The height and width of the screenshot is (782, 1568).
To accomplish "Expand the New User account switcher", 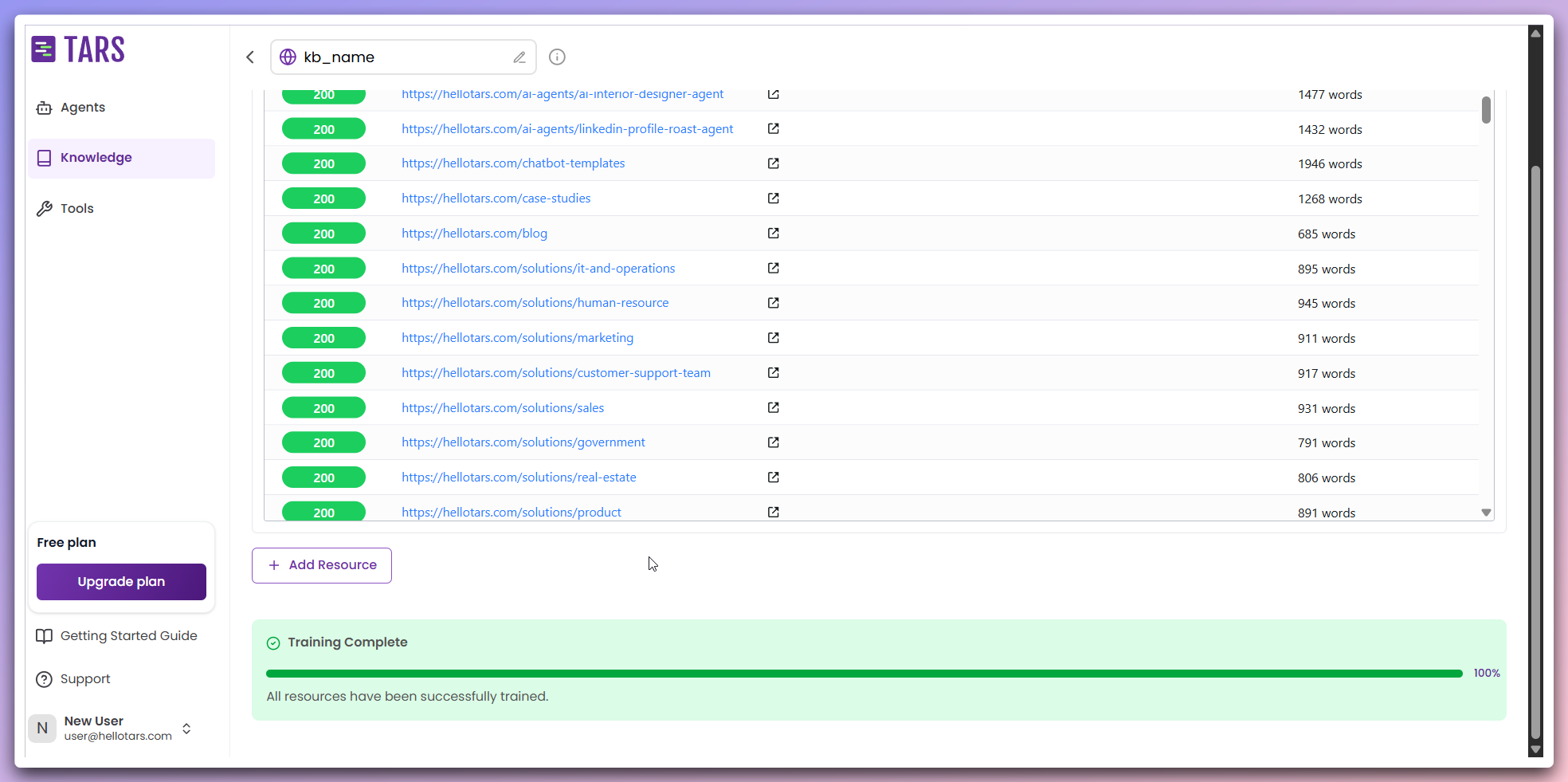I will (186, 729).
